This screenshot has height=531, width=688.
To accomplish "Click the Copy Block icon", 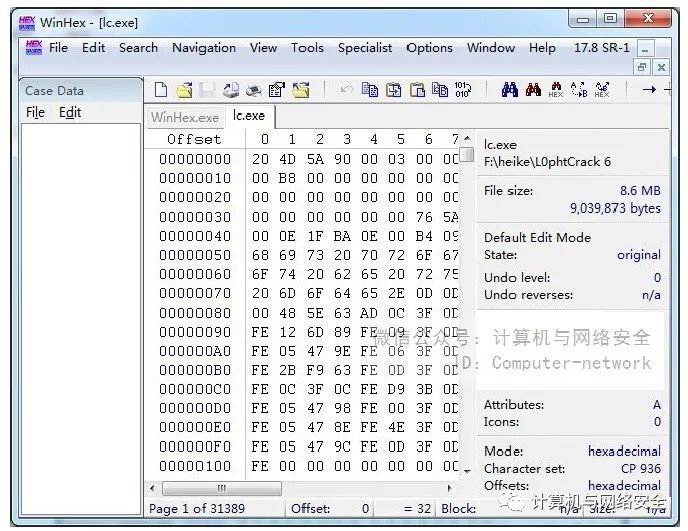I will click(x=370, y=90).
